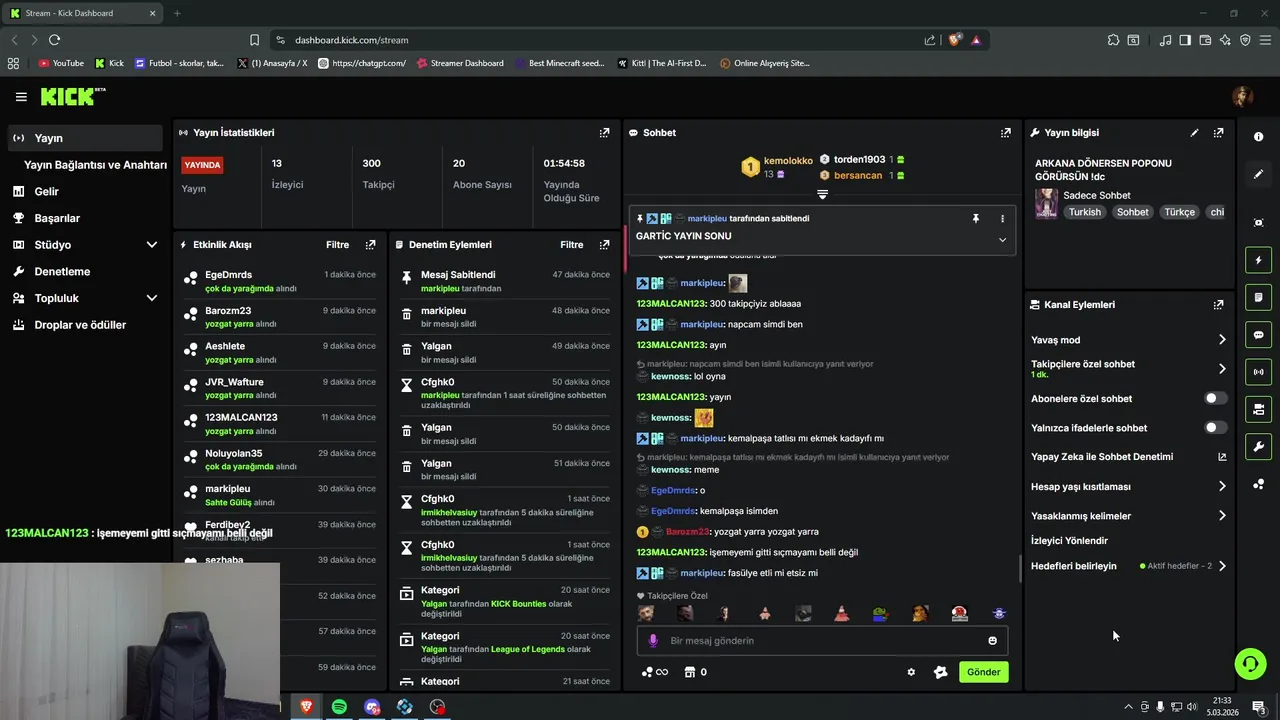Open the green headset support button
The image size is (1280, 720).
[x=1250, y=663]
